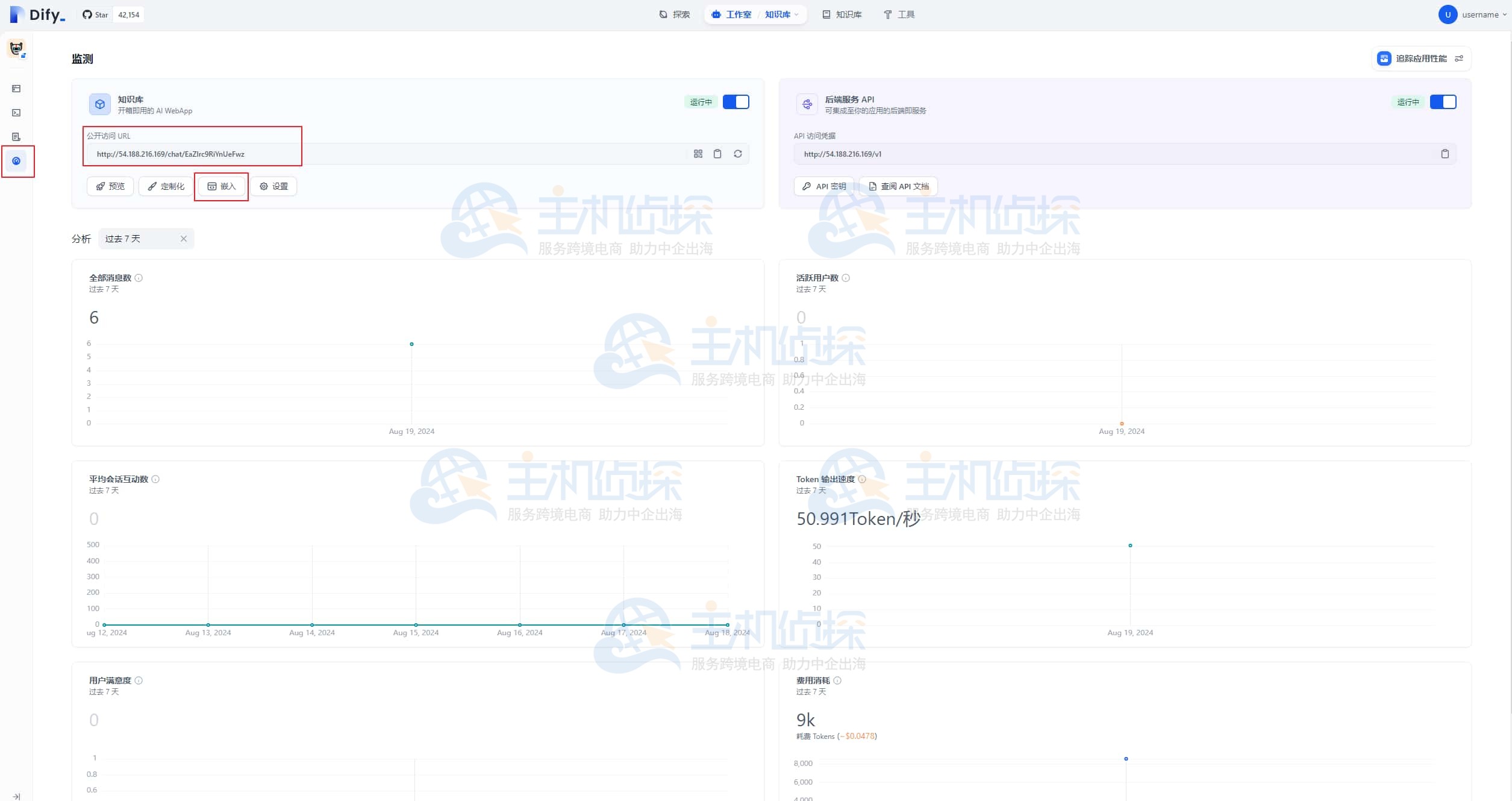Click info icon next to 活跃用户数
The height and width of the screenshot is (801, 1512).
pos(846,278)
